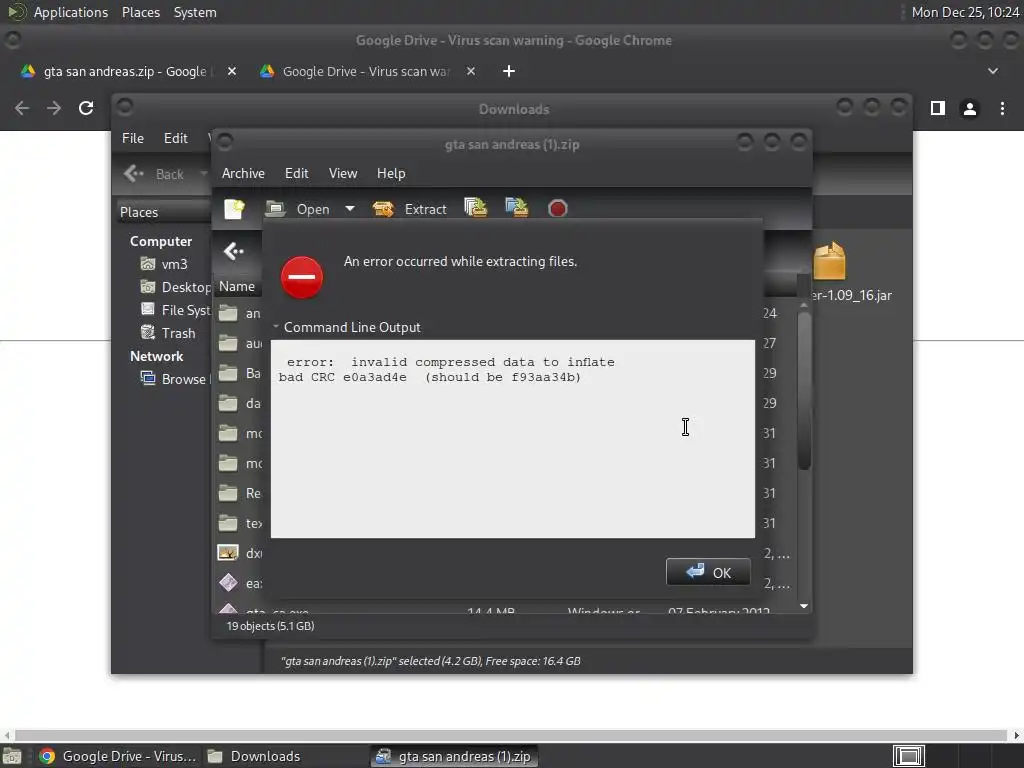Click the Open archive toolbar button
This screenshot has width=1024, height=768.
(x=297, y=209)
